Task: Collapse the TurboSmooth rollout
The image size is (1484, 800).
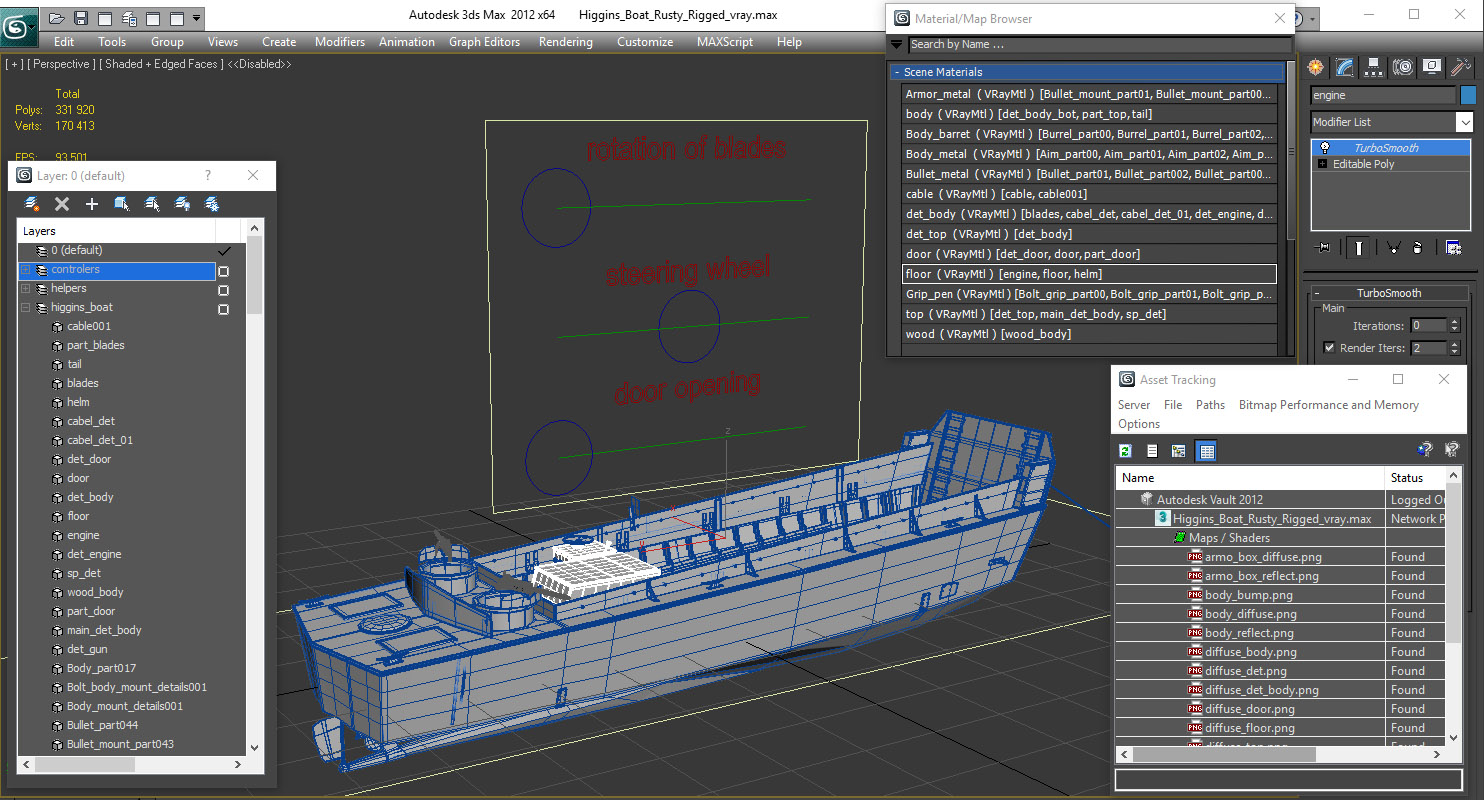Action: tap(1388, 293)
